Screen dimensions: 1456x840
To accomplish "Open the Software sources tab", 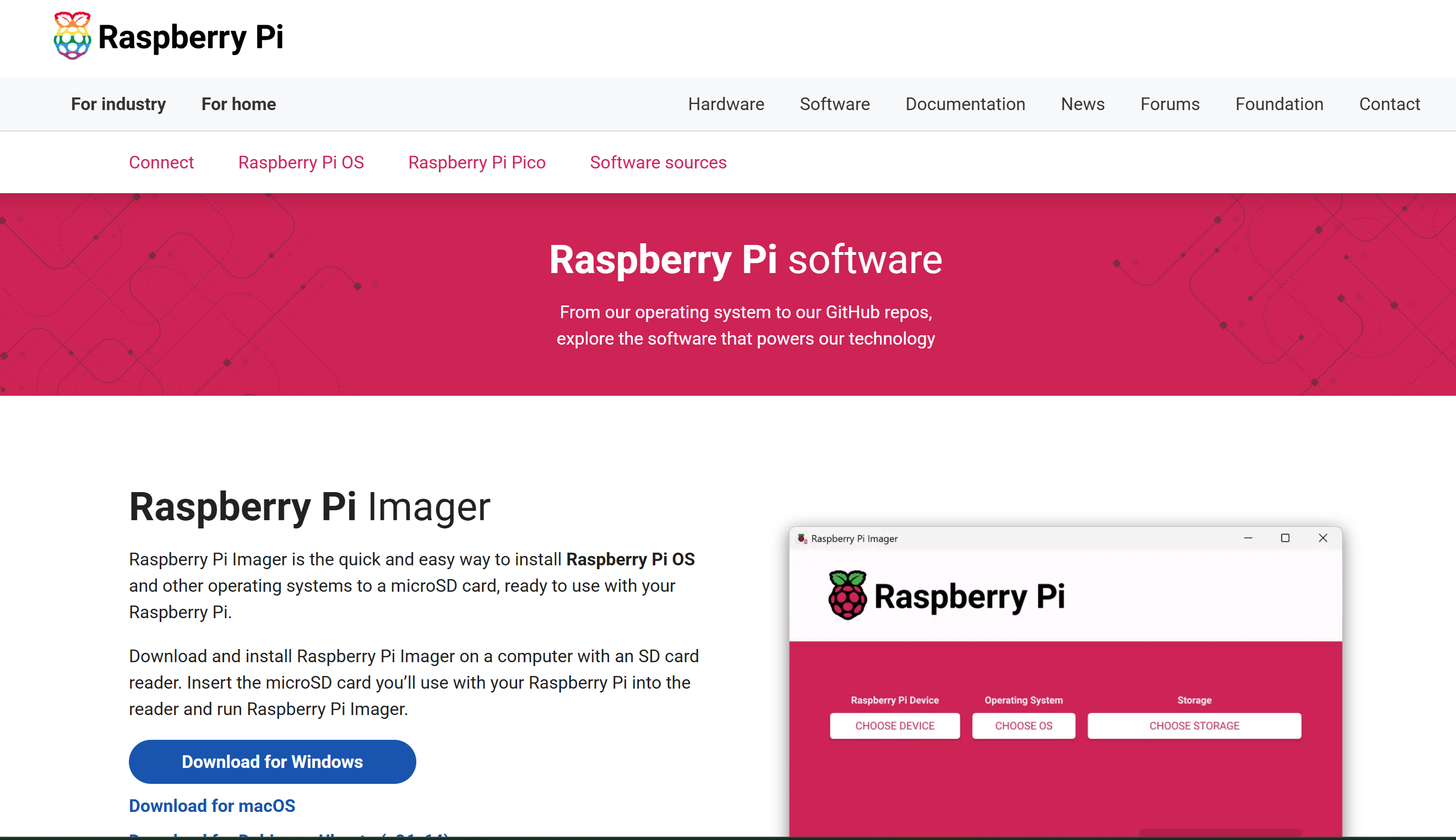I will [x=658, y=162].
